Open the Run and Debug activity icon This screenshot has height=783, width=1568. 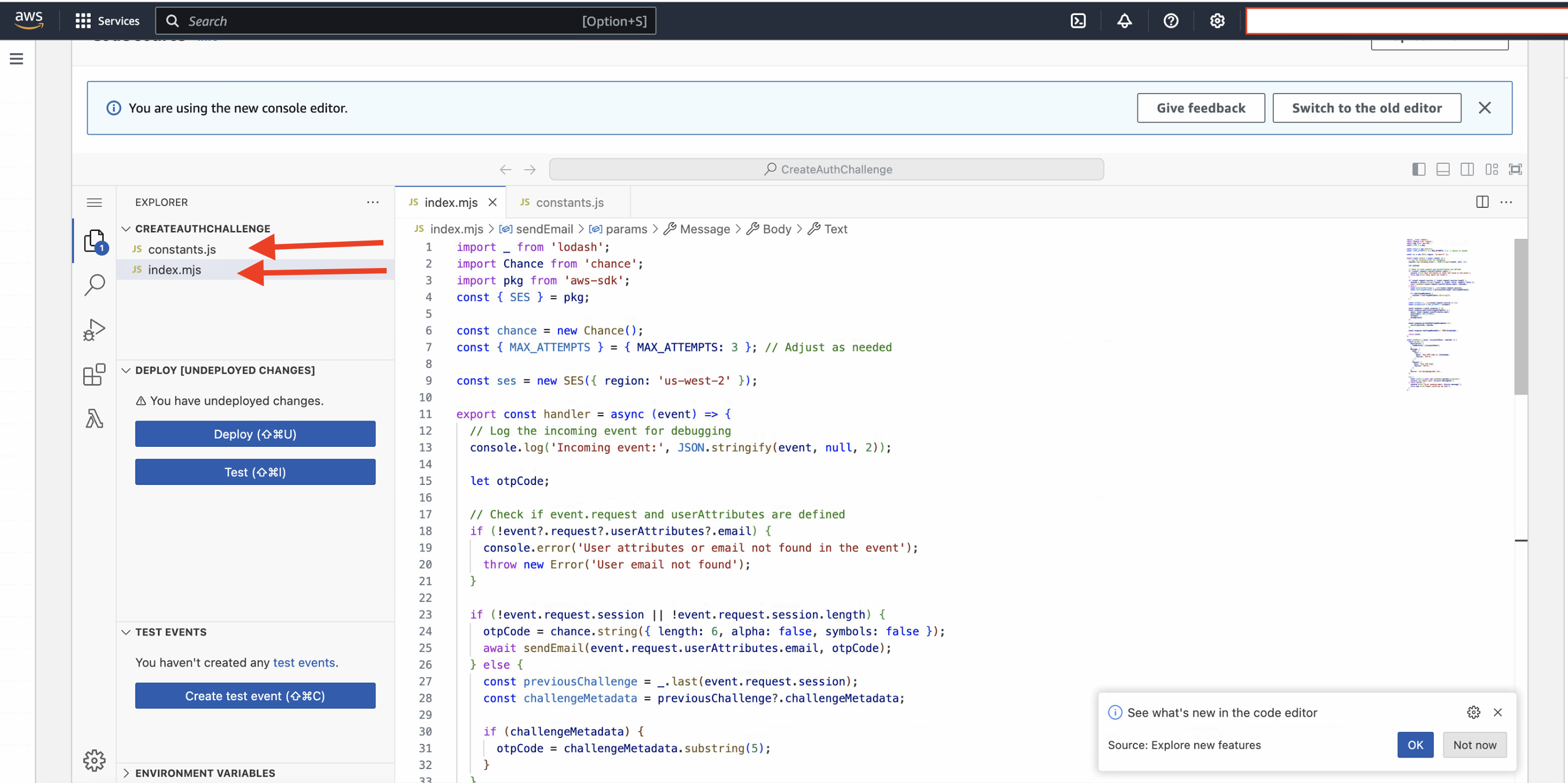tap(95, 329)
